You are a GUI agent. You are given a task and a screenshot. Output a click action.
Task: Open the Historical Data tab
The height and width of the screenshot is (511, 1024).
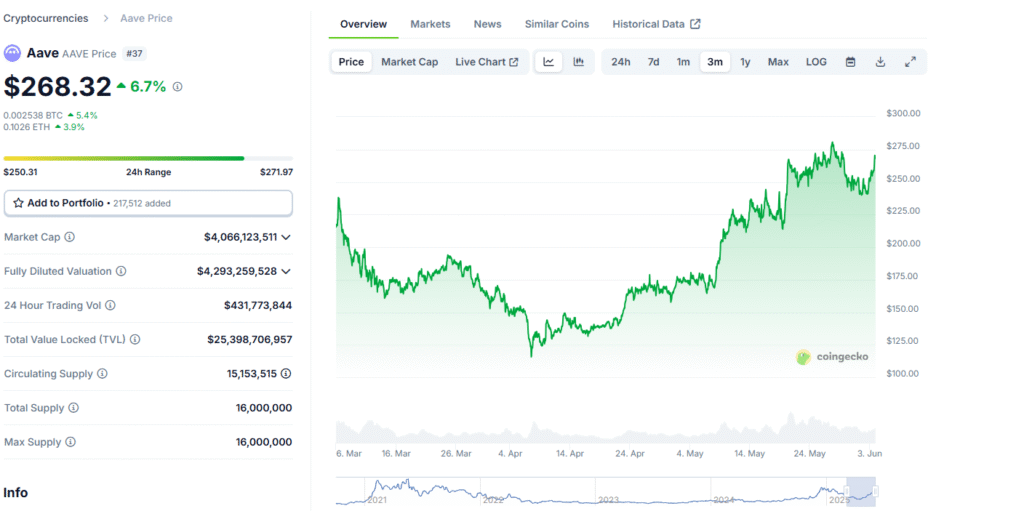pyautogui.click(x=656, y=24)
